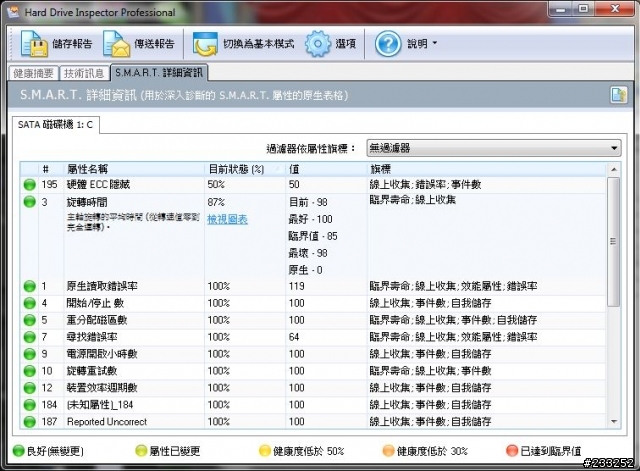Viewport: 640px width, 471px height.
Task: Select the 旋轉重試數 row name
Action: 92,371
